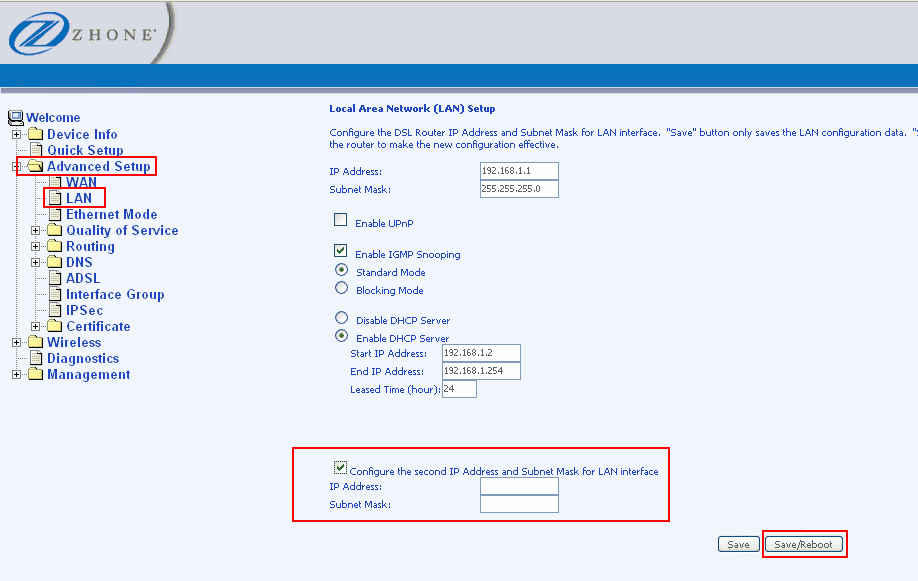This screenshot has height=581, width=918.
Task: Choose Disable DHCP Server option
Action: pos(341,318)
